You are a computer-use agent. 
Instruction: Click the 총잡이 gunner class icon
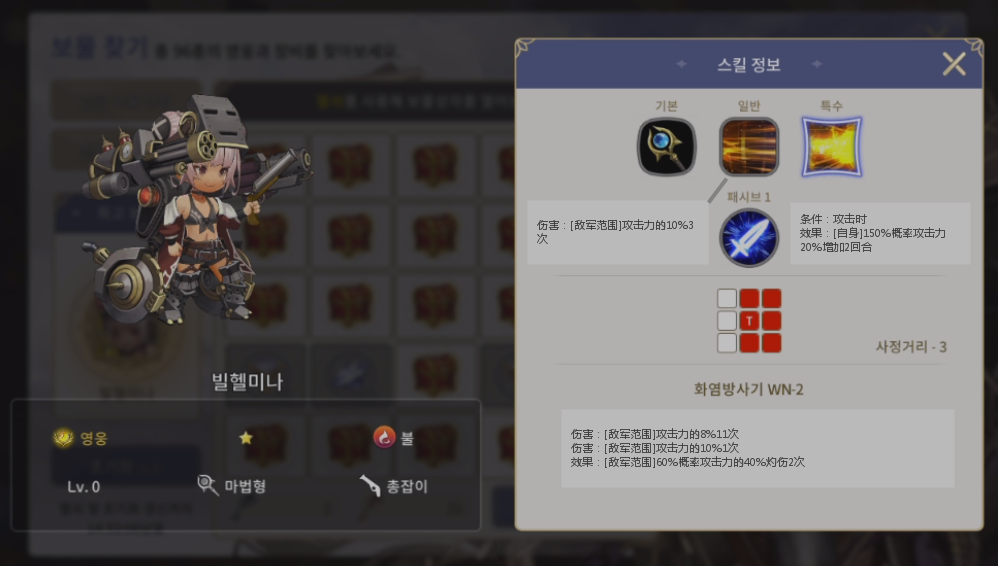(370, 486)
